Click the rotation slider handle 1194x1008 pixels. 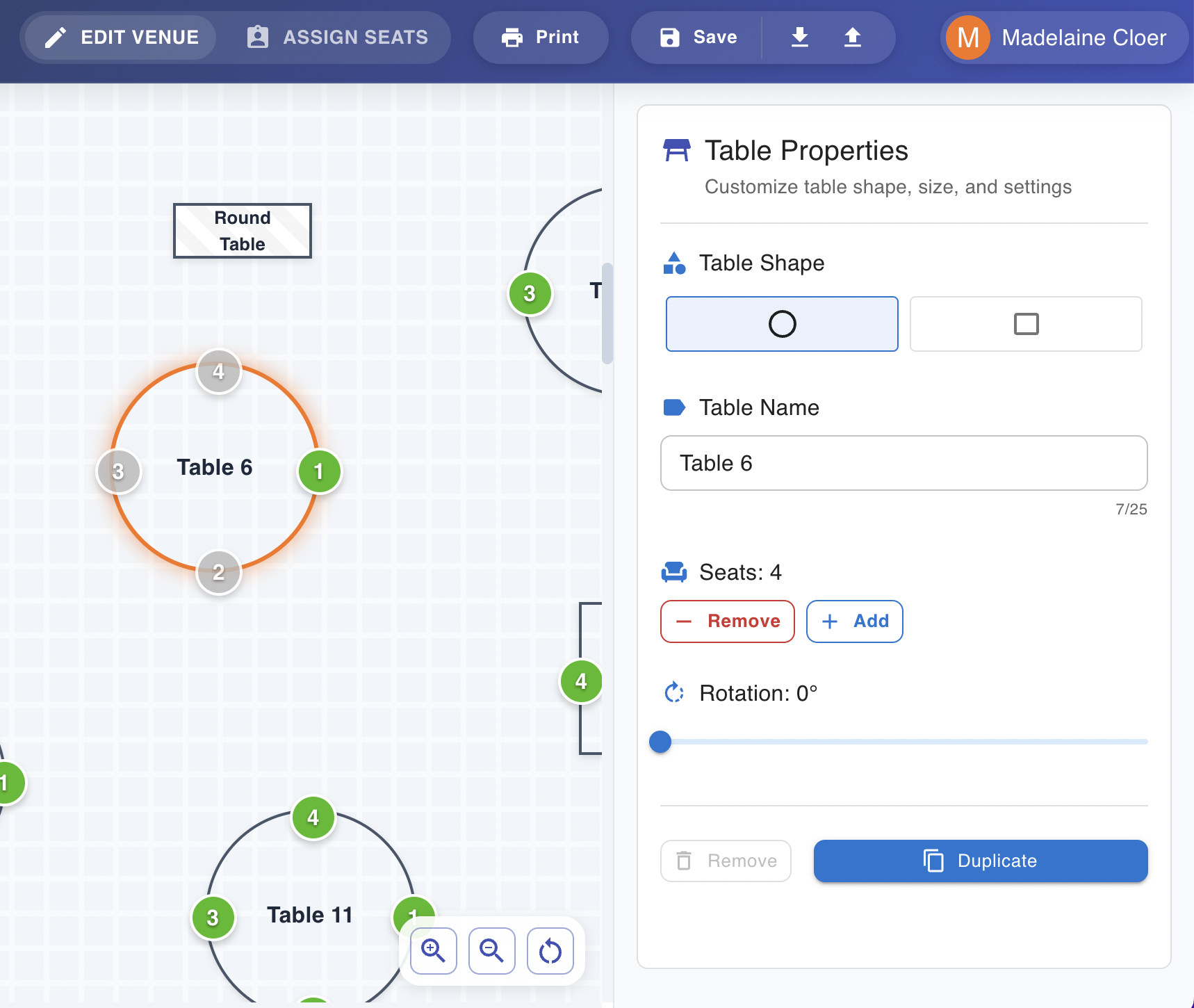pyautogui.click(x=660, y=742)
